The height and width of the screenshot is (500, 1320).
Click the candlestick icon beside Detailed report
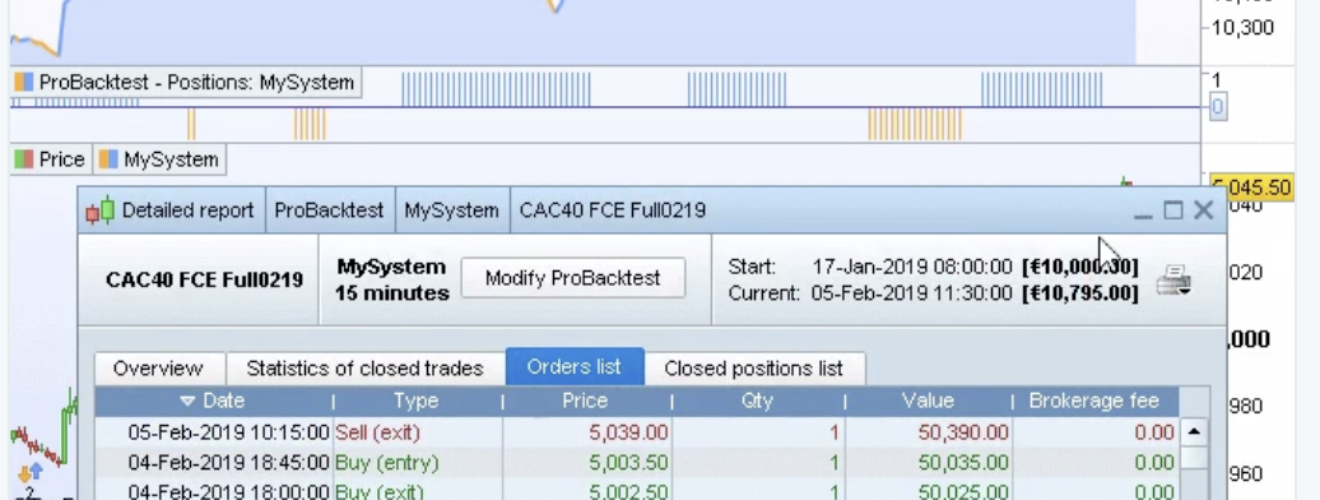click(99, 211)
